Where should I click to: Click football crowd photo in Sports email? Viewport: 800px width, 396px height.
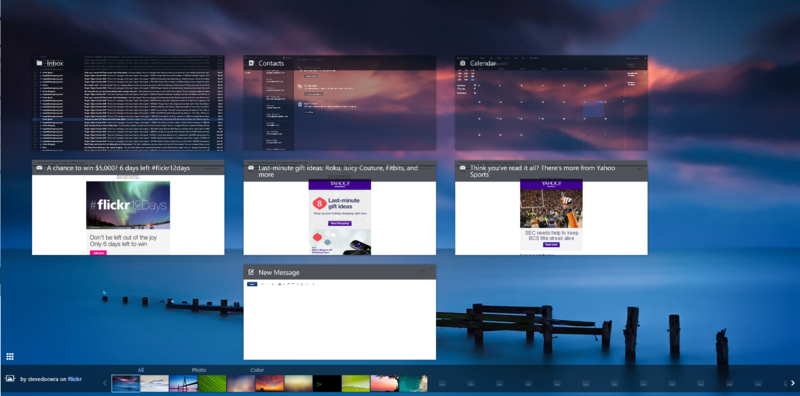[551, 209]
